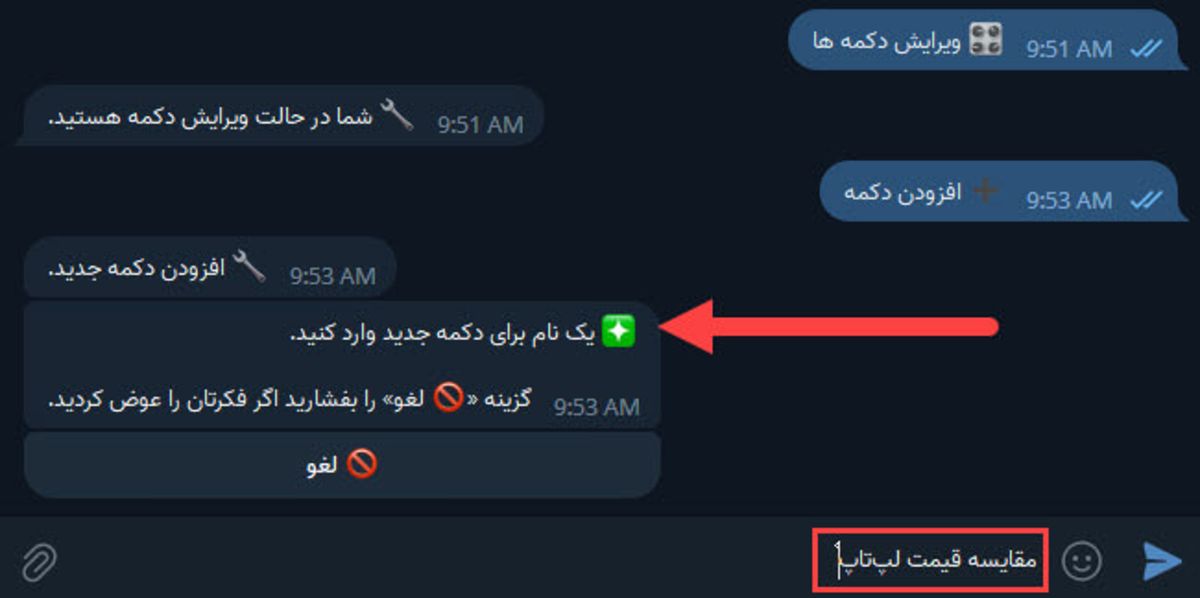
Task: Click the prohibited emoji inside گزینه لغو text
Action: [x=449, y=398]
